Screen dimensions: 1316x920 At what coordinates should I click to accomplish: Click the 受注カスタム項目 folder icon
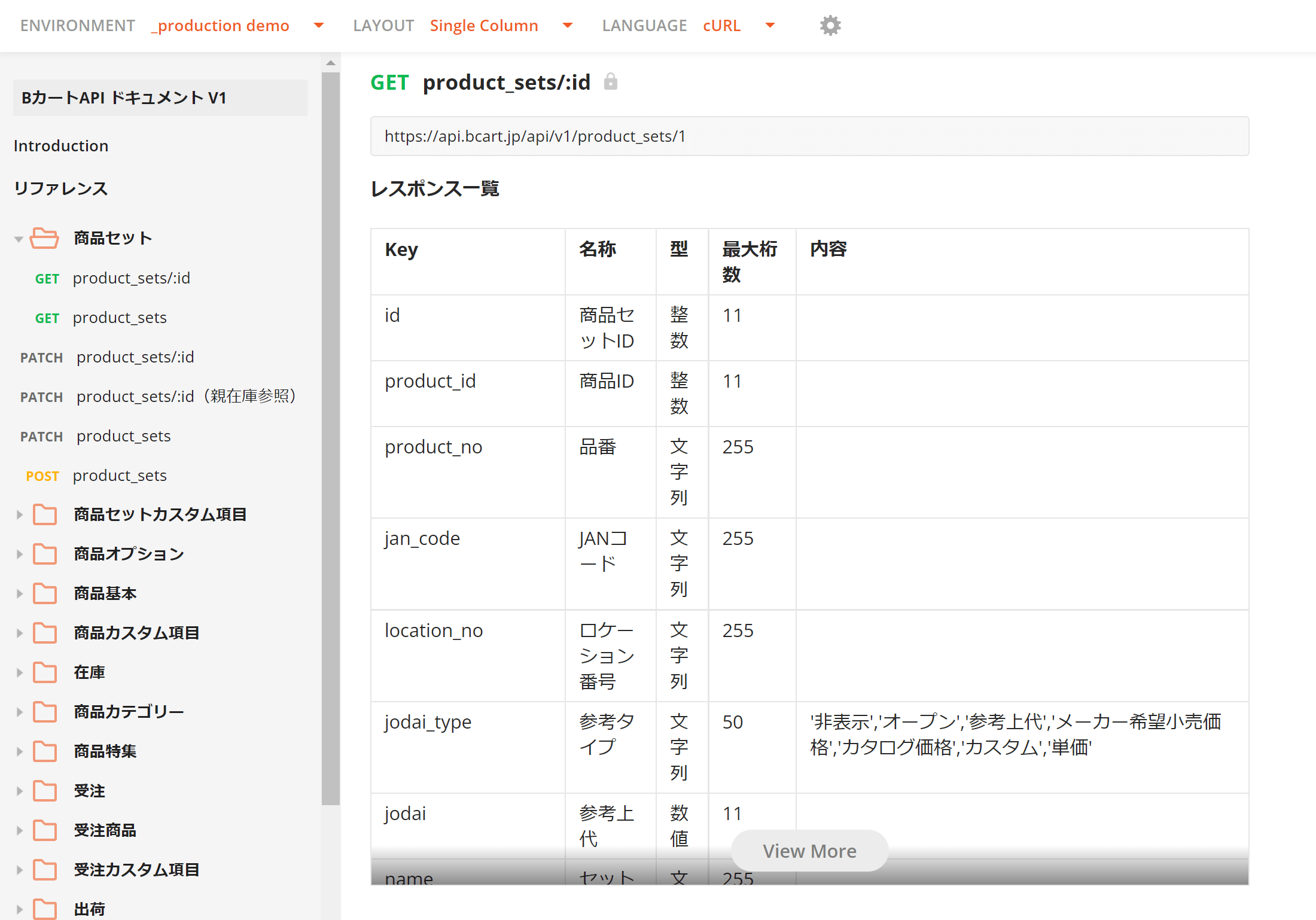click(45, 870)
